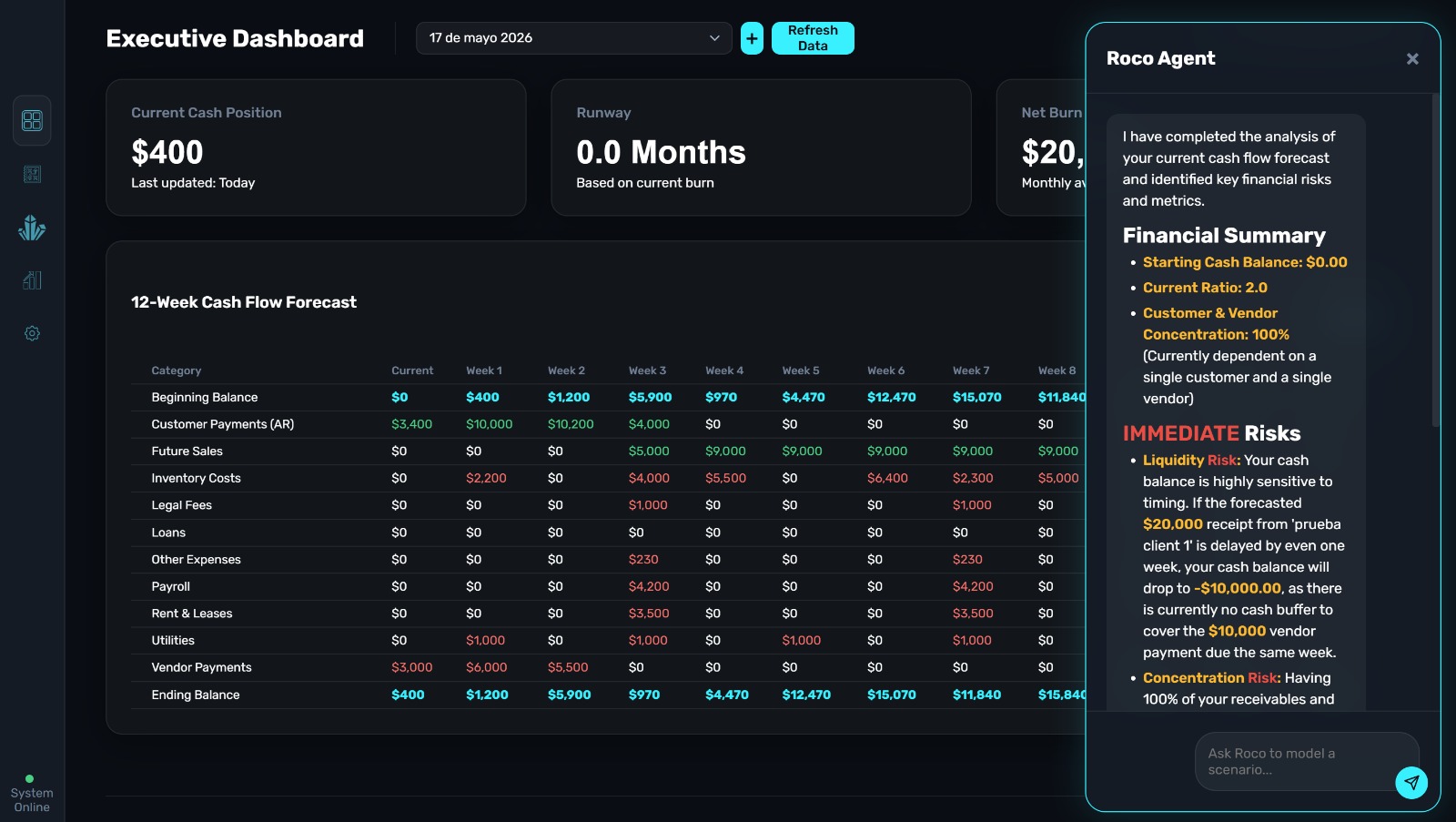Select the Payroll row label
Image resolution: width=1456 pixels, height=822 pixels.
coord(171,586)
